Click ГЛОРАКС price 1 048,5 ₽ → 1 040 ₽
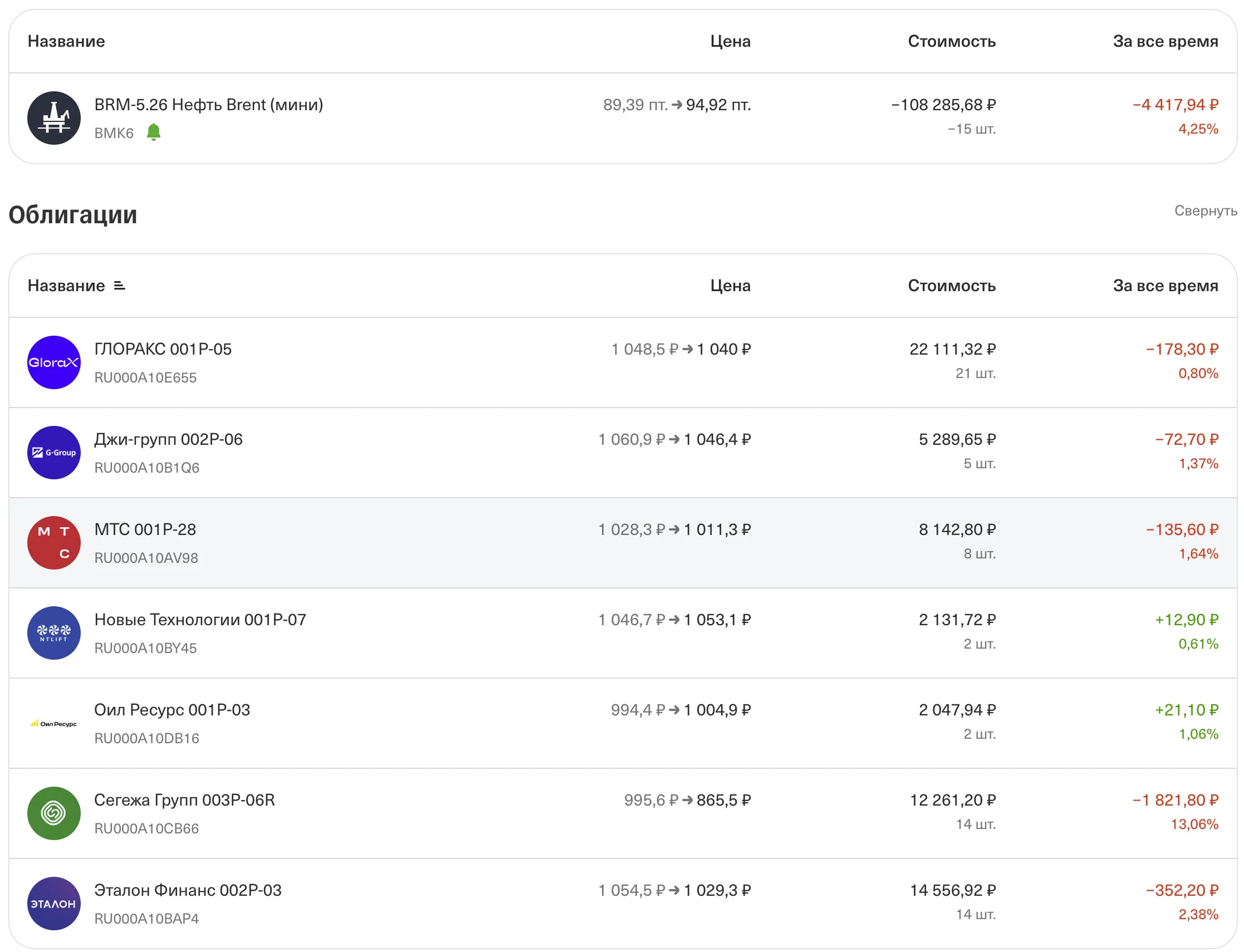This screenshot has height=952, width=1244. coord(681,349)
